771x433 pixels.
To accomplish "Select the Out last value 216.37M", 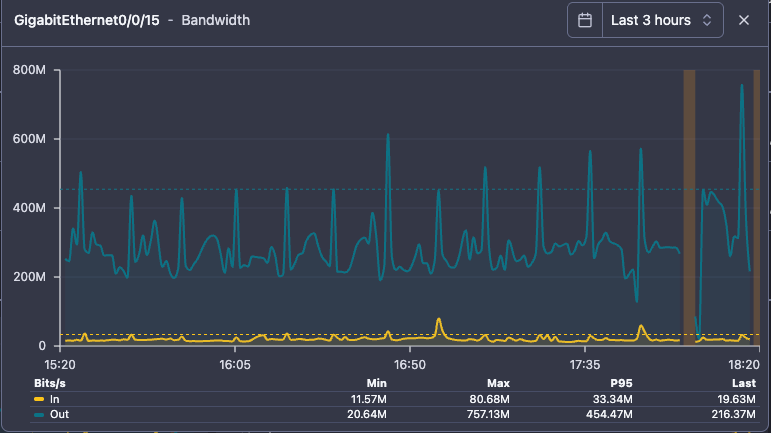I will click(733, 414).
